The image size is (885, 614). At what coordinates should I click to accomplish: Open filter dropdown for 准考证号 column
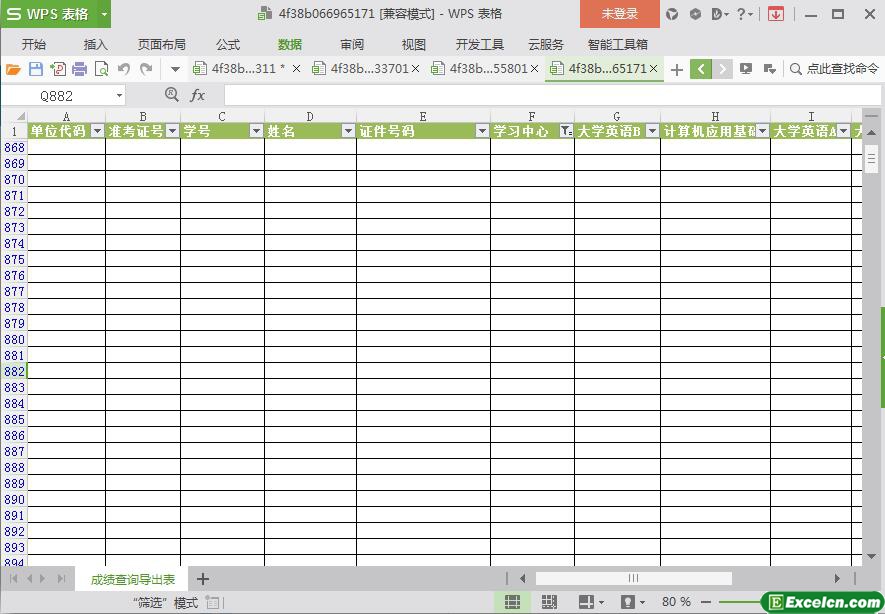(173, 131)
